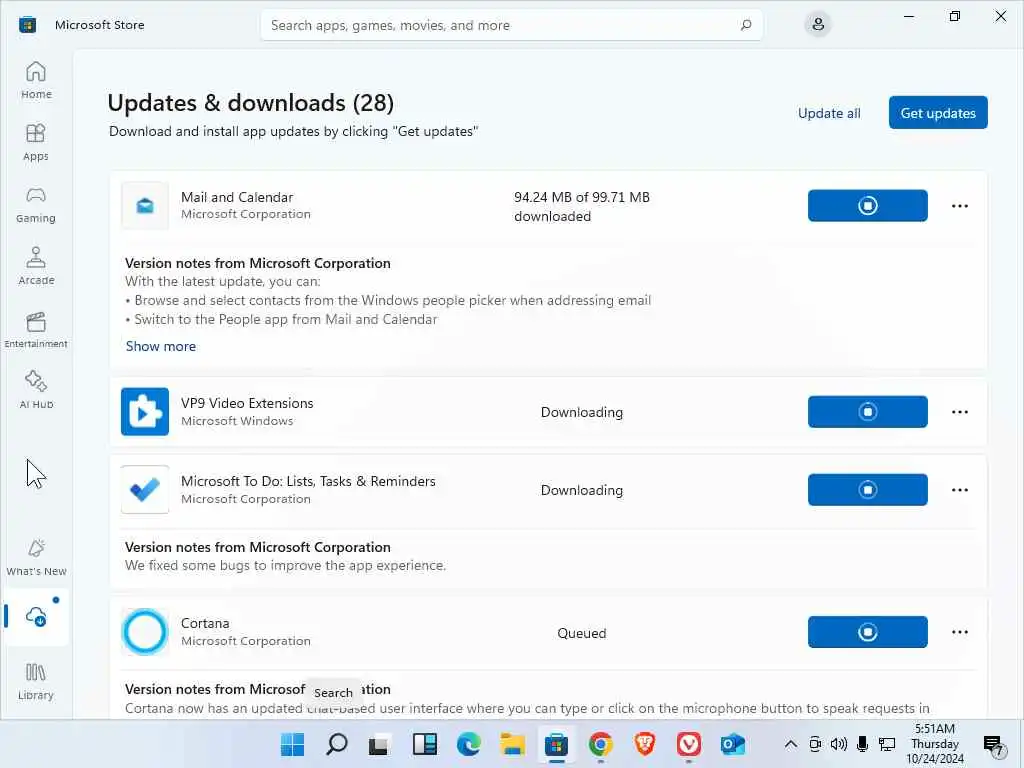Image resolution: width=1024 pixels, height=768 pixels.
Task: Launch Brave browser from taskbar
Action: pos(645,744)
